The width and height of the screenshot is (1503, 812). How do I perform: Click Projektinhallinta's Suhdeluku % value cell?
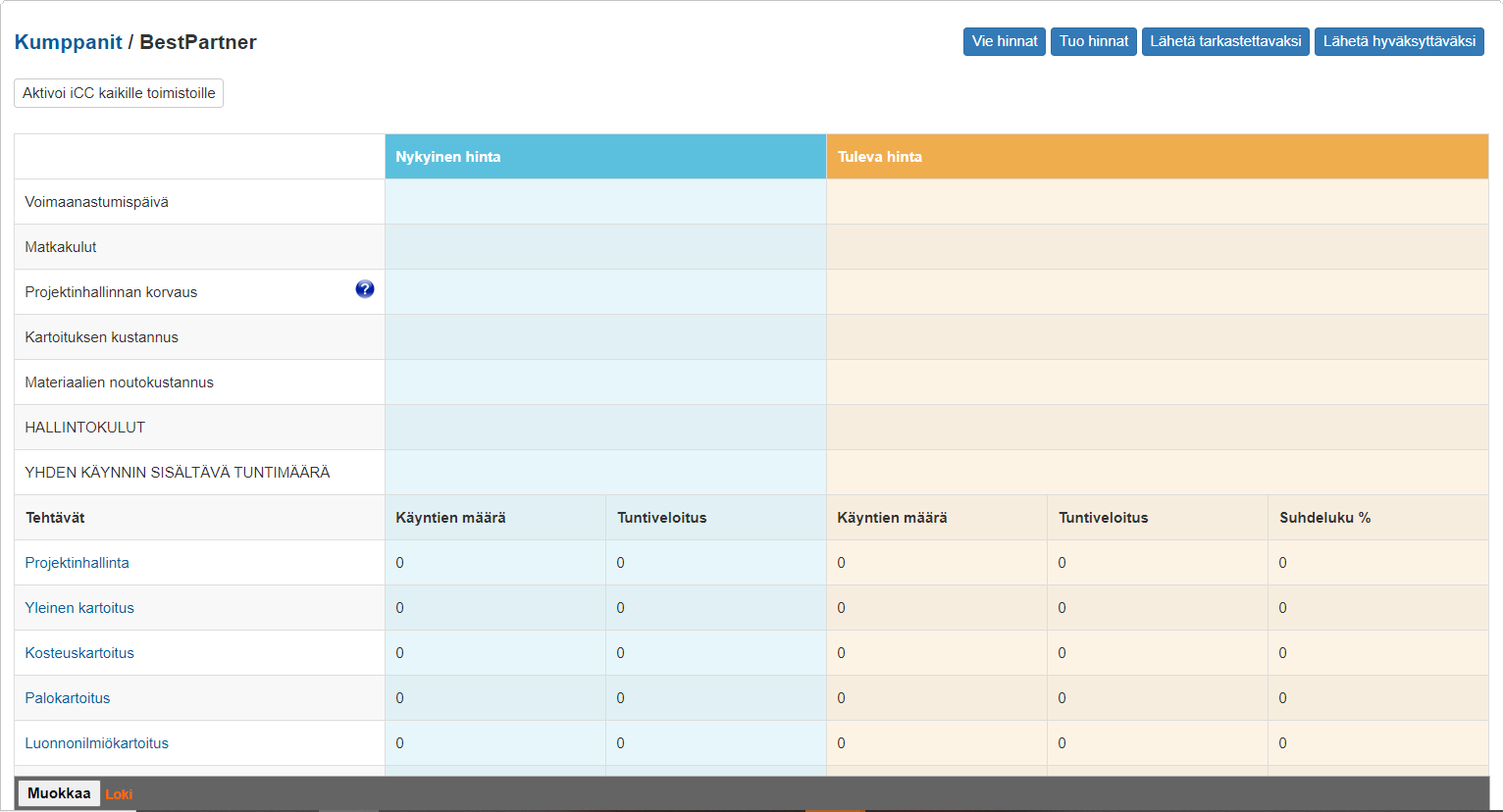coord(1376,563)
